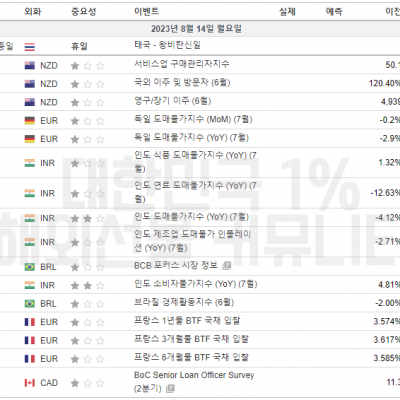Open the report icon next to BCB 포커스 시장 정보
The height and width of the screenshot is (400, 400).
pyautogui.click(x=227, y=266)
